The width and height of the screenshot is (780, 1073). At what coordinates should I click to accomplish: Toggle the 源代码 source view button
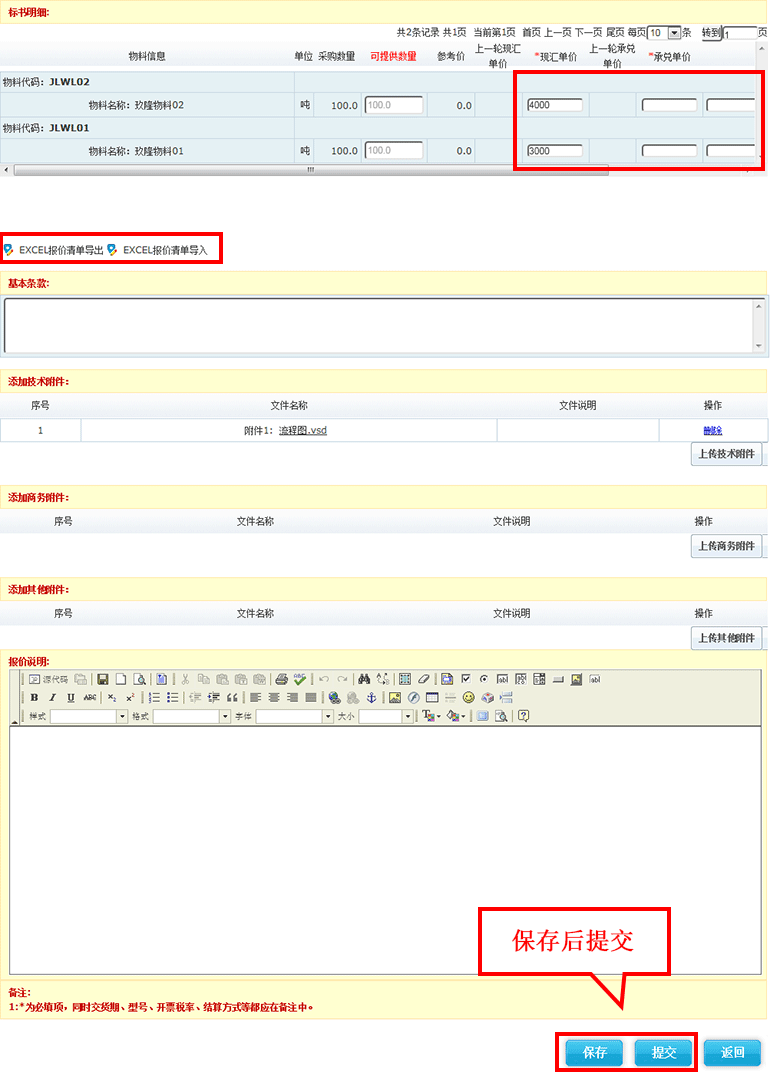48,679
